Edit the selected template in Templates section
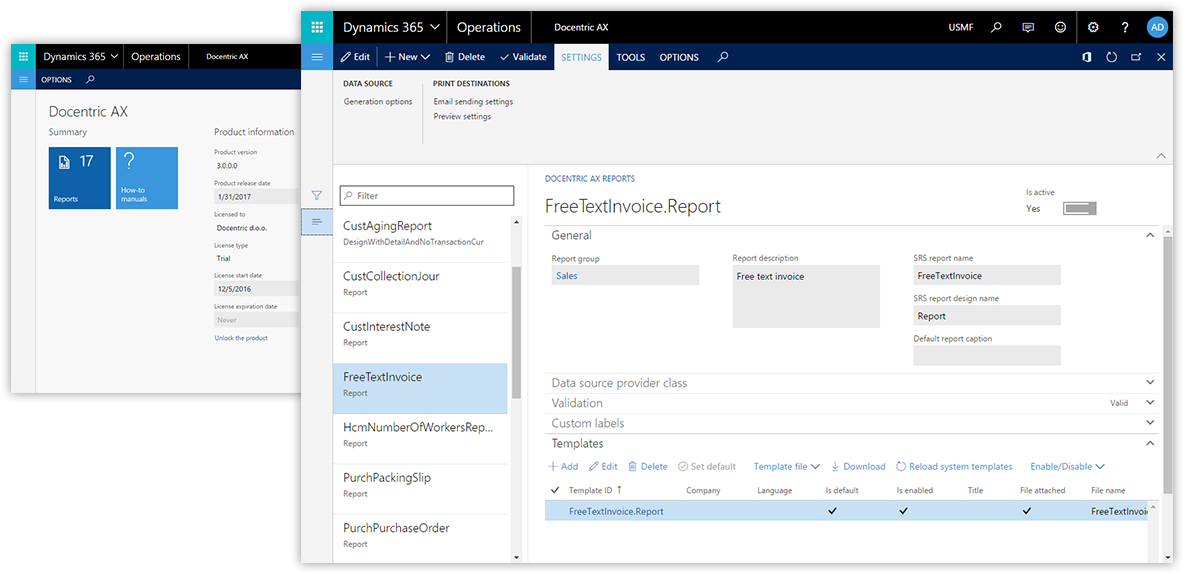 pos(603,467)
